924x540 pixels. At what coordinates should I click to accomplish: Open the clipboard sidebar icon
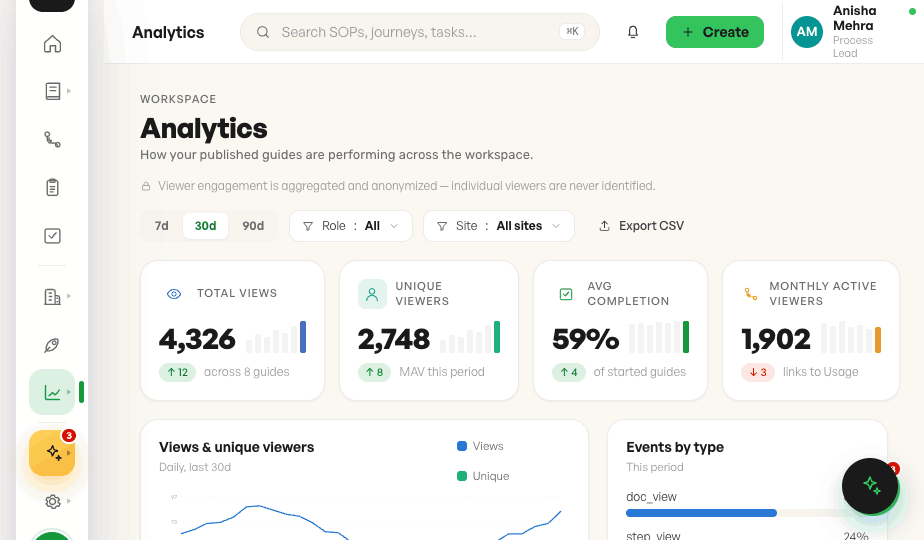pyautogui.click(x=52, y=187)
